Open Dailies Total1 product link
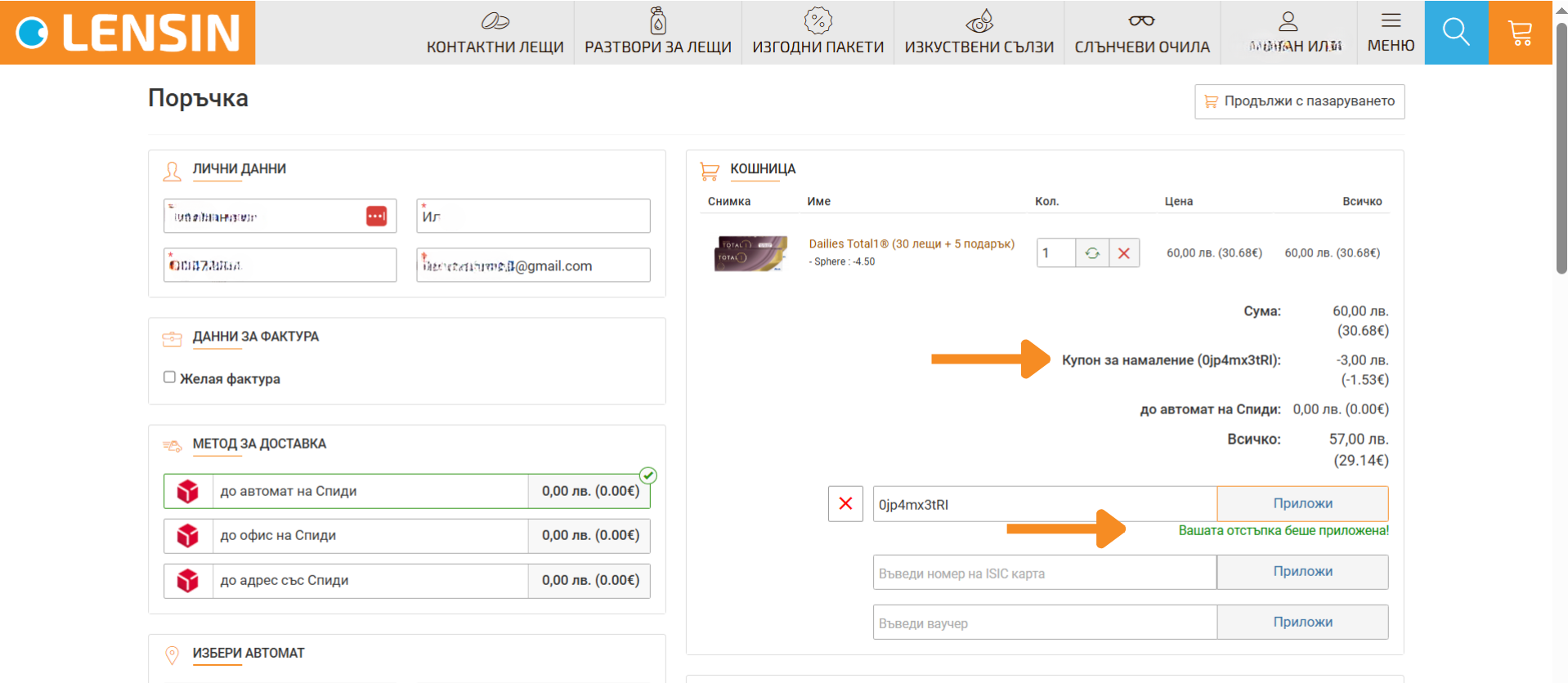 tap(912, 243)
